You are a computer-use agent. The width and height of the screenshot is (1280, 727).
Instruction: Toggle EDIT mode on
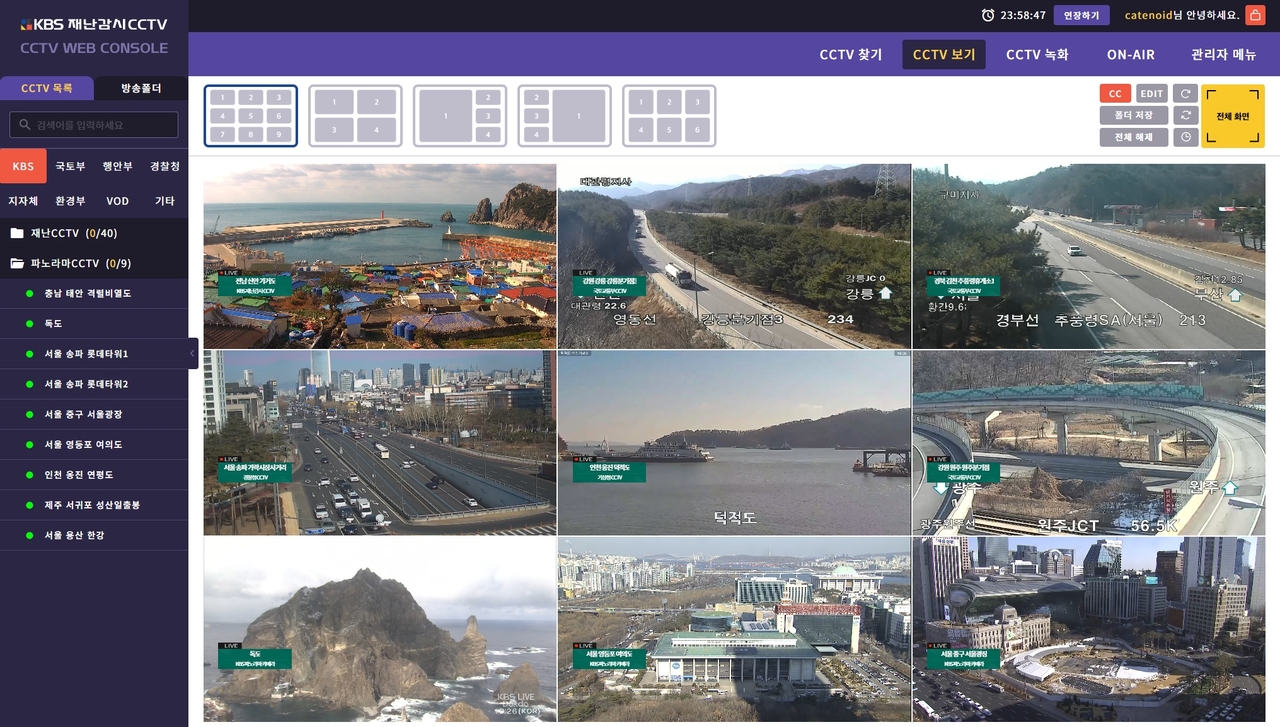point(1152,94)
